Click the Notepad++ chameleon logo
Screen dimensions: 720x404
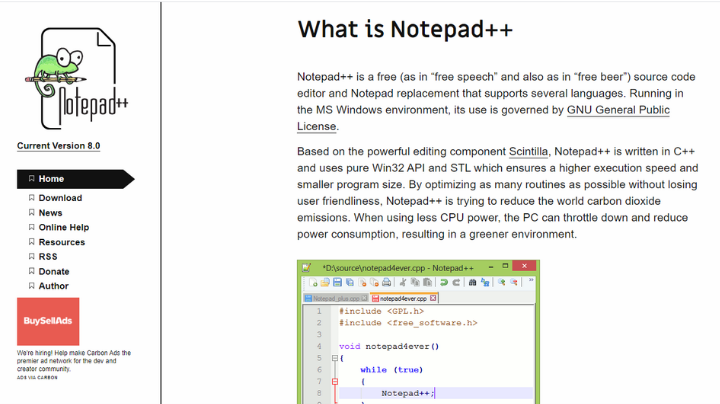pos(77,79)
